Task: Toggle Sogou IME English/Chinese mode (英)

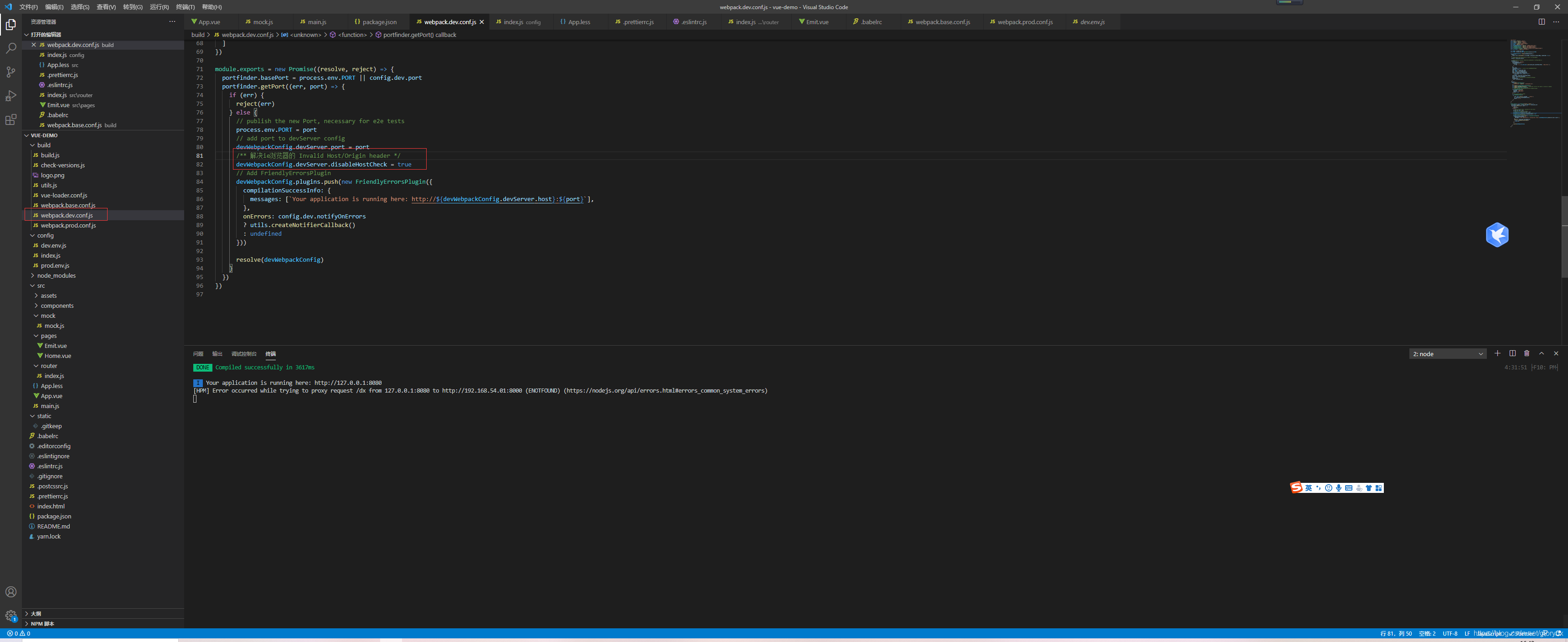Action: coord(1309,488)
